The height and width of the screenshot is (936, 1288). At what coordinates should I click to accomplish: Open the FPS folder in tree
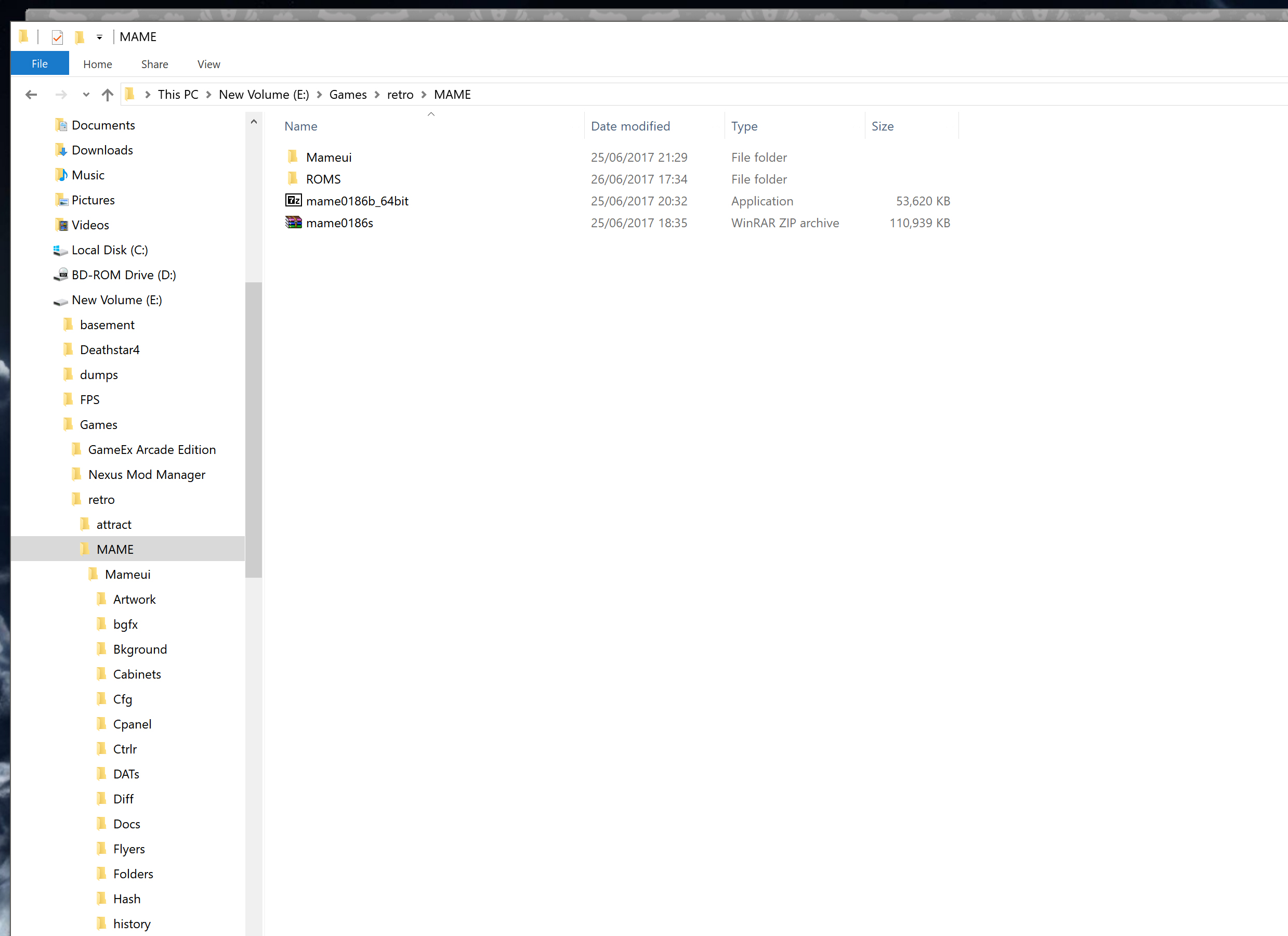pos(90,399)
